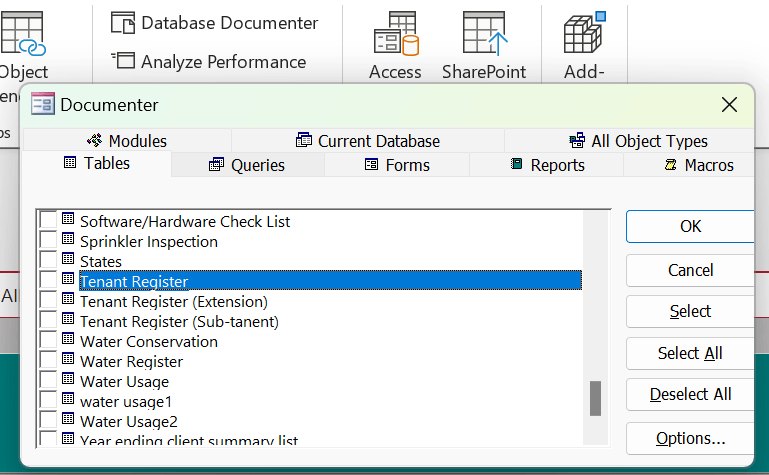
Task: Click table icon beside Sprinkler Inspection
Action: 68,239
